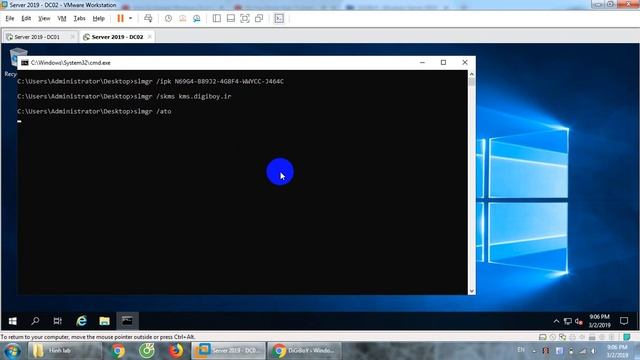Open the guest Windows Start button
Image resolution: width=640 pixels, height=360 pixels.
pyautogui.click(x=13, y=321)
